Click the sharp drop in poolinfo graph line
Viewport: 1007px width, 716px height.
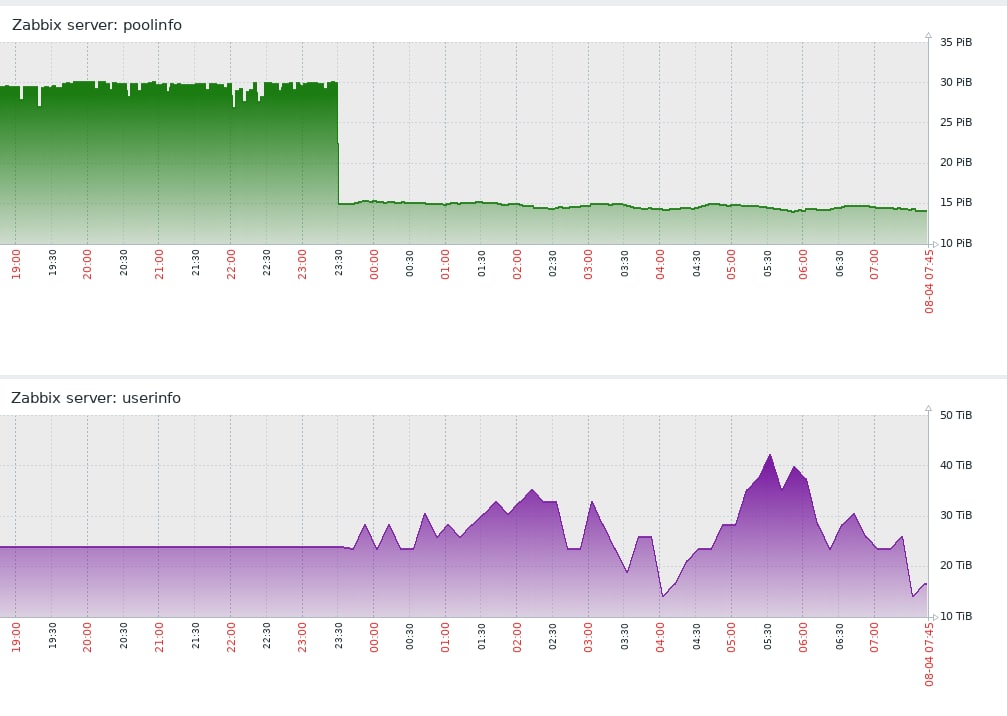click(x=338, y=143)
